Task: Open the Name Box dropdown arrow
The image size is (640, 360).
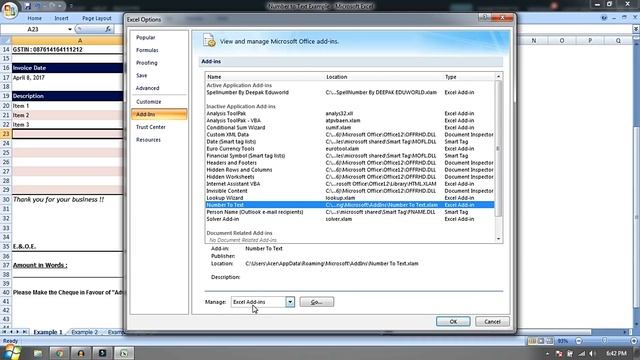Action: 70,29
